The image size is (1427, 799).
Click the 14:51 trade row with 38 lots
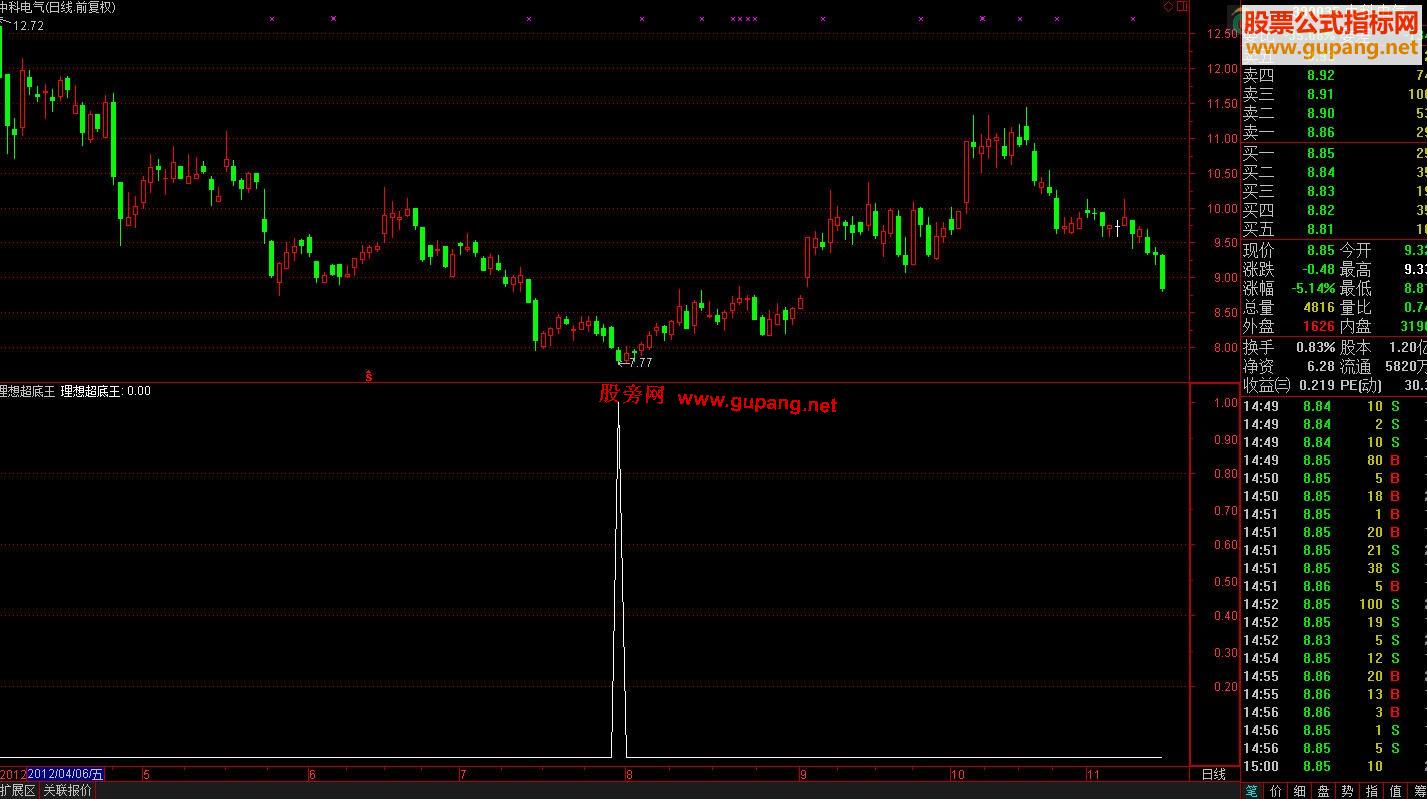click(1334, 568)
